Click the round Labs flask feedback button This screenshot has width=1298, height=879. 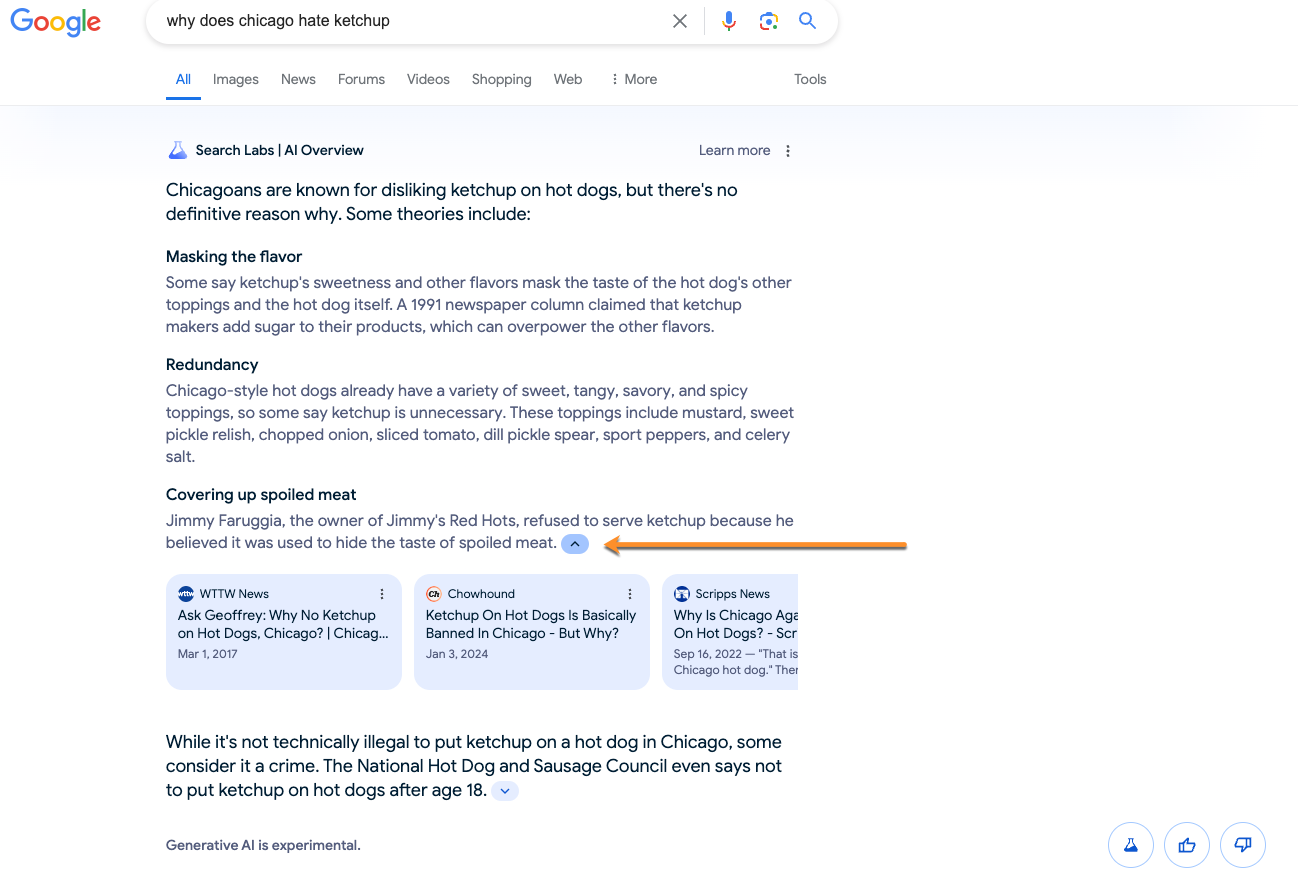click(1131, 846)
